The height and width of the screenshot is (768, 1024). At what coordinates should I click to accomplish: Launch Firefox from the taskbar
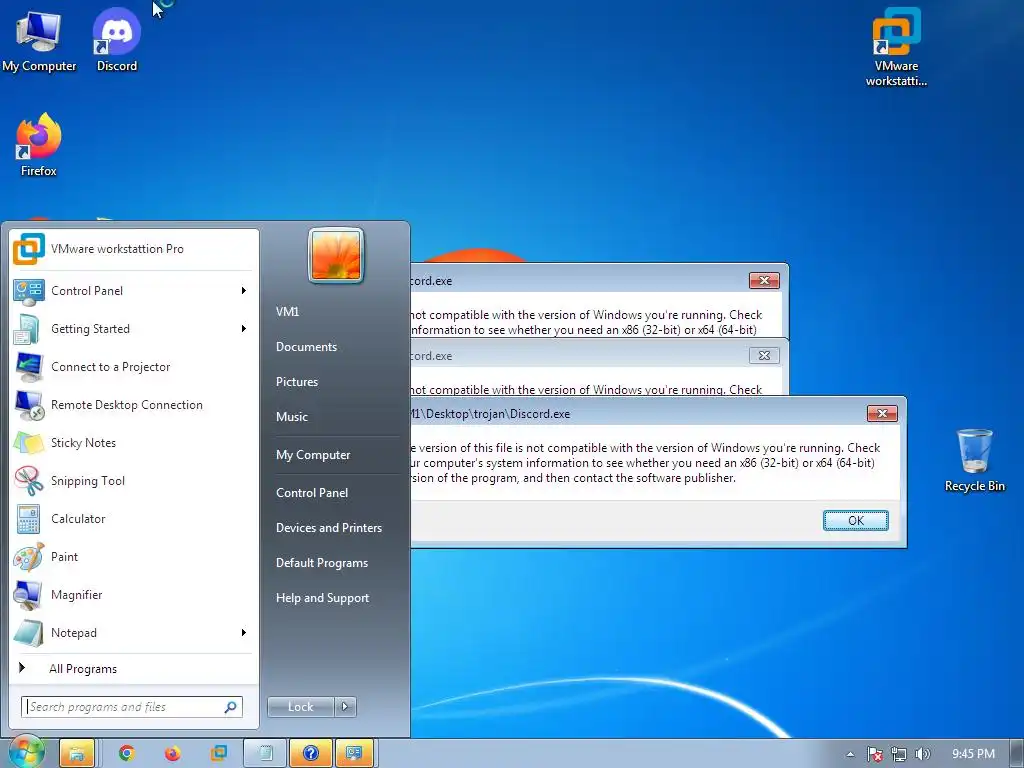(x=172, y=754)
